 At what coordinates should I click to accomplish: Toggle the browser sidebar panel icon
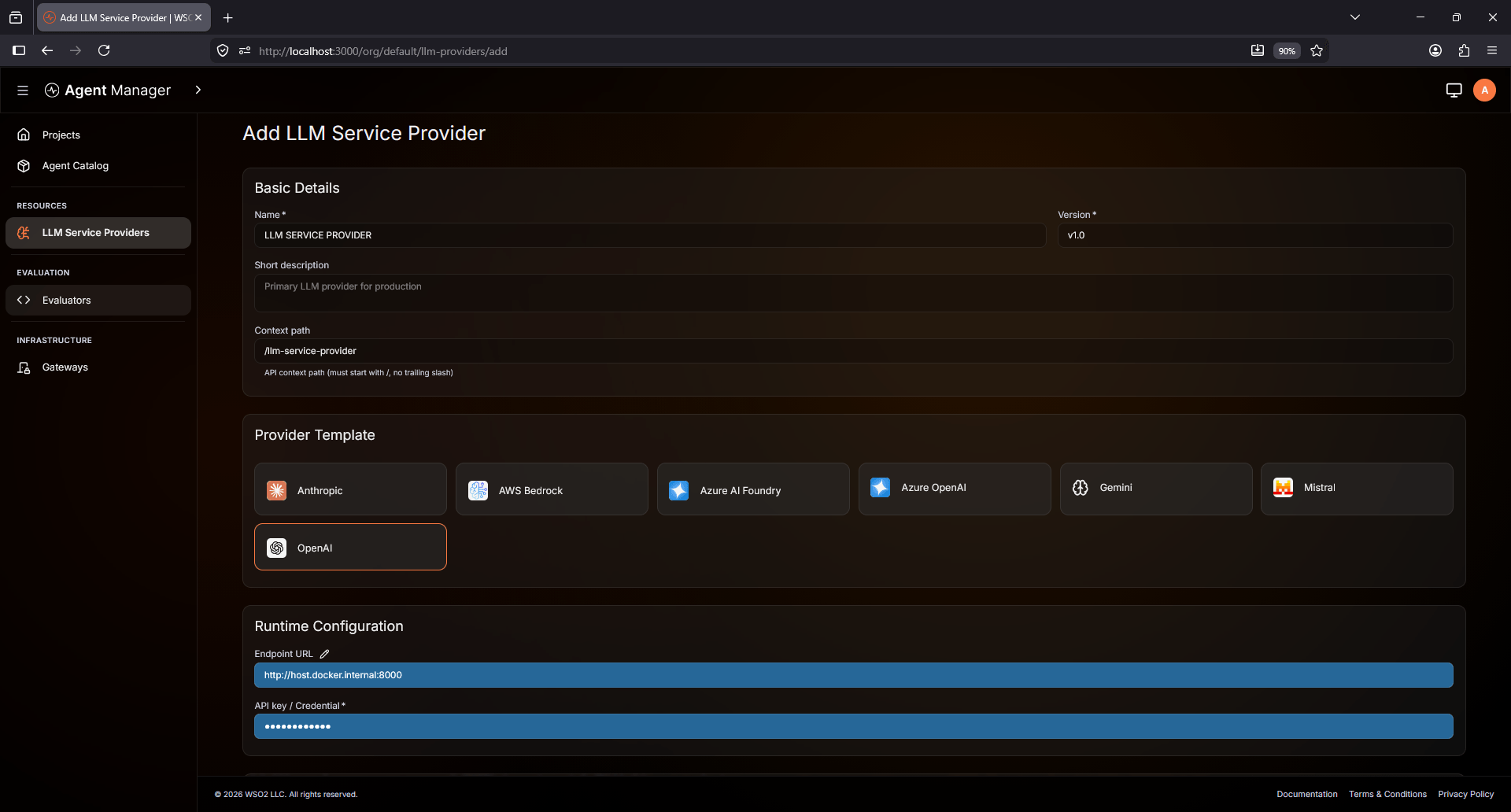pos(19,50)
